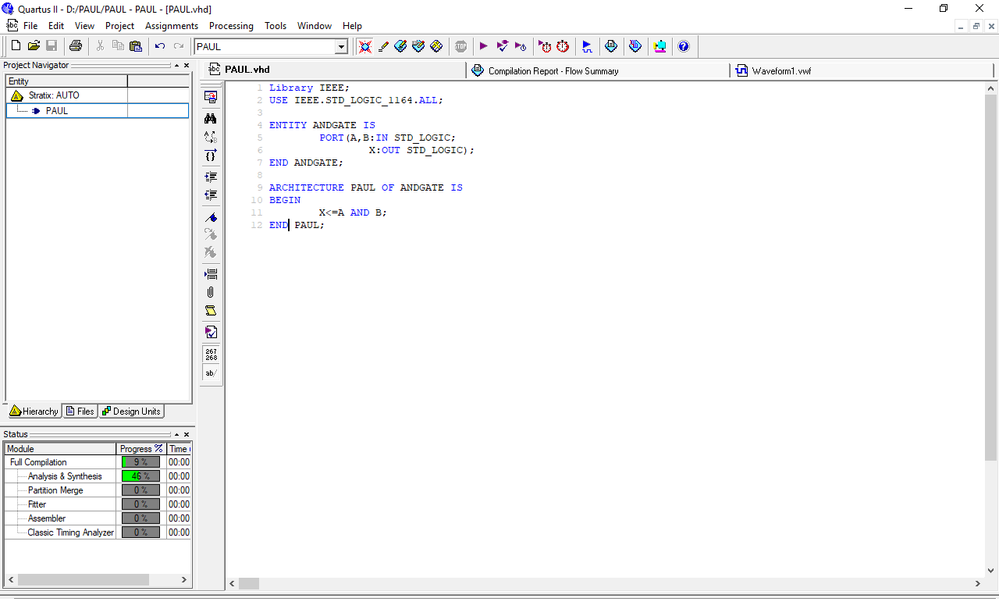Image resolution: width=999 pixels, height=599 pixels.
Task: Open the project name dropdown showing PAUL
Action: point(341,47)
